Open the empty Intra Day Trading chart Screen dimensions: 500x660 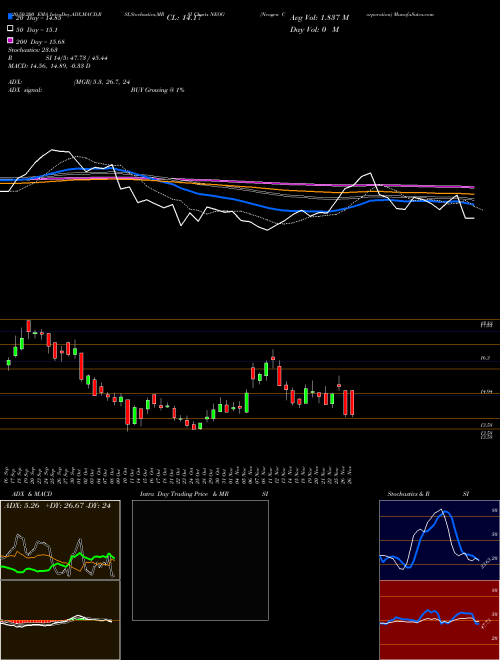tap(200, 560)
